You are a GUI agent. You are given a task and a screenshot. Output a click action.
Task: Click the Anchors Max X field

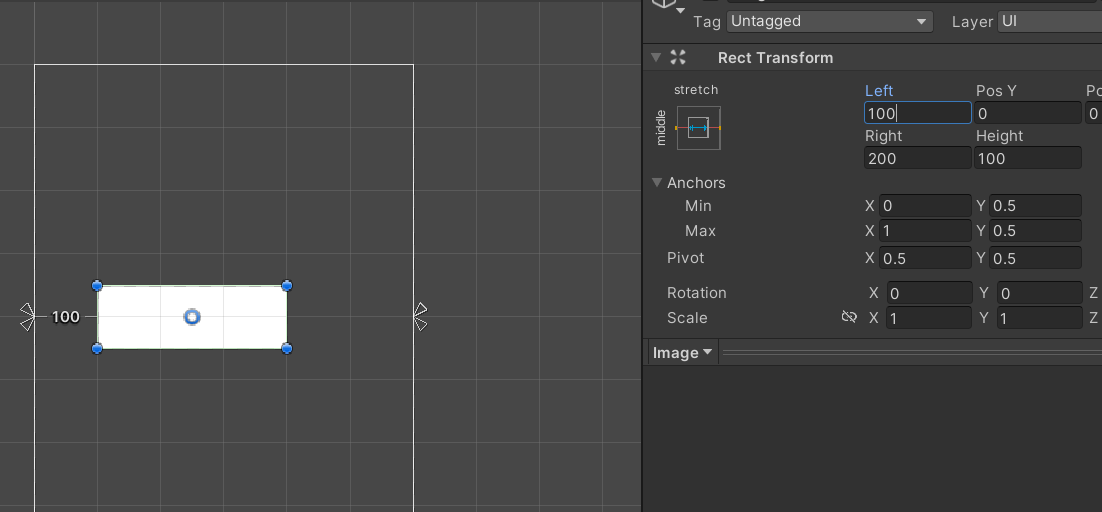925,230
